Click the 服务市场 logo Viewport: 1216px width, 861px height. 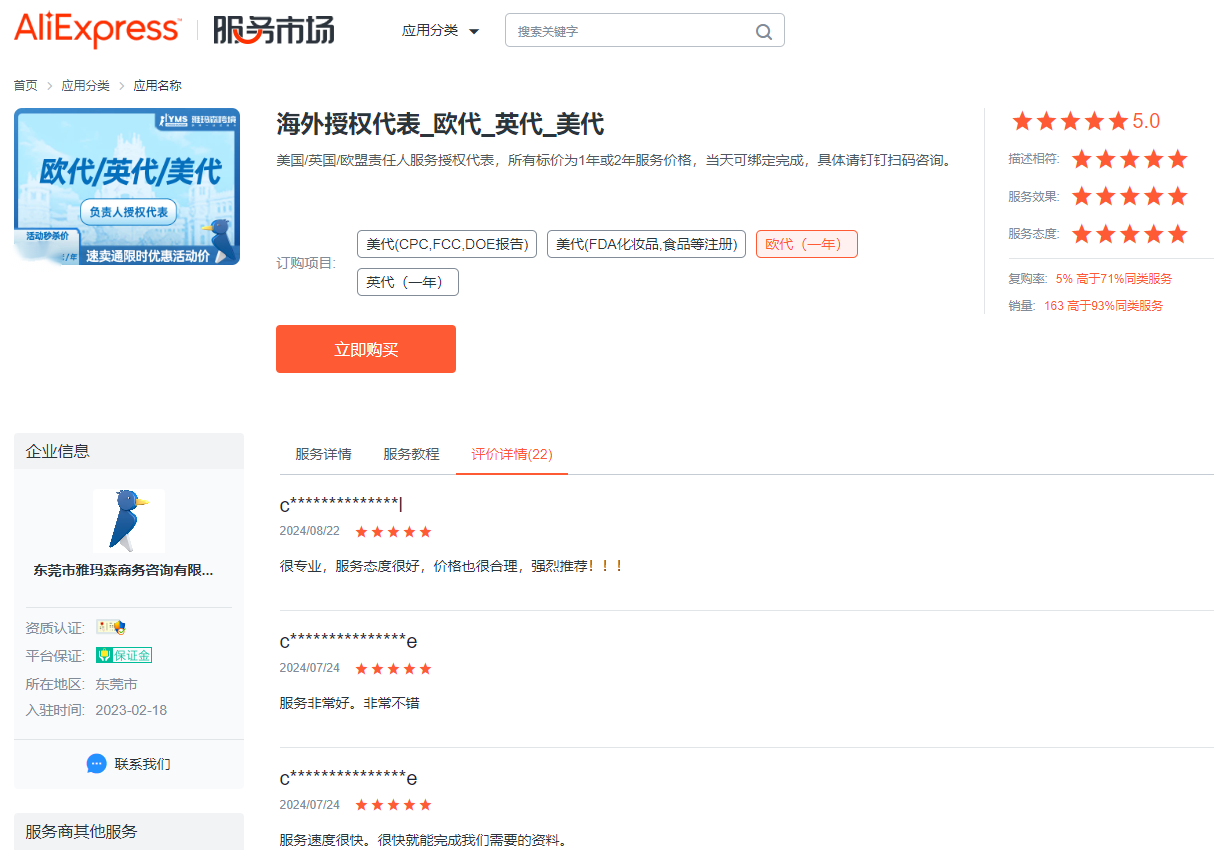tap(274, 31)
